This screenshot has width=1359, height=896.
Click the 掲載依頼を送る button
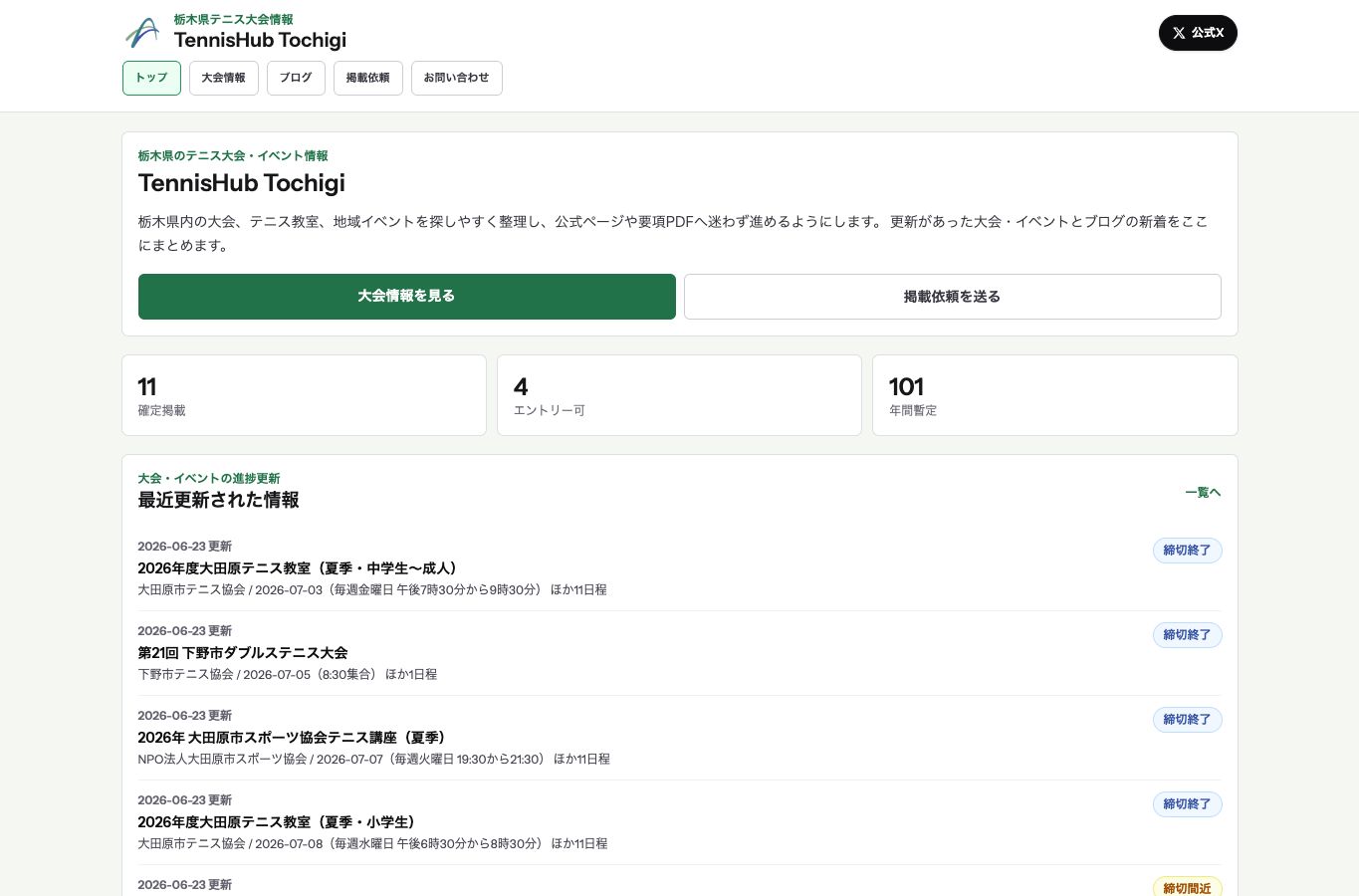(x=953, y=297)
